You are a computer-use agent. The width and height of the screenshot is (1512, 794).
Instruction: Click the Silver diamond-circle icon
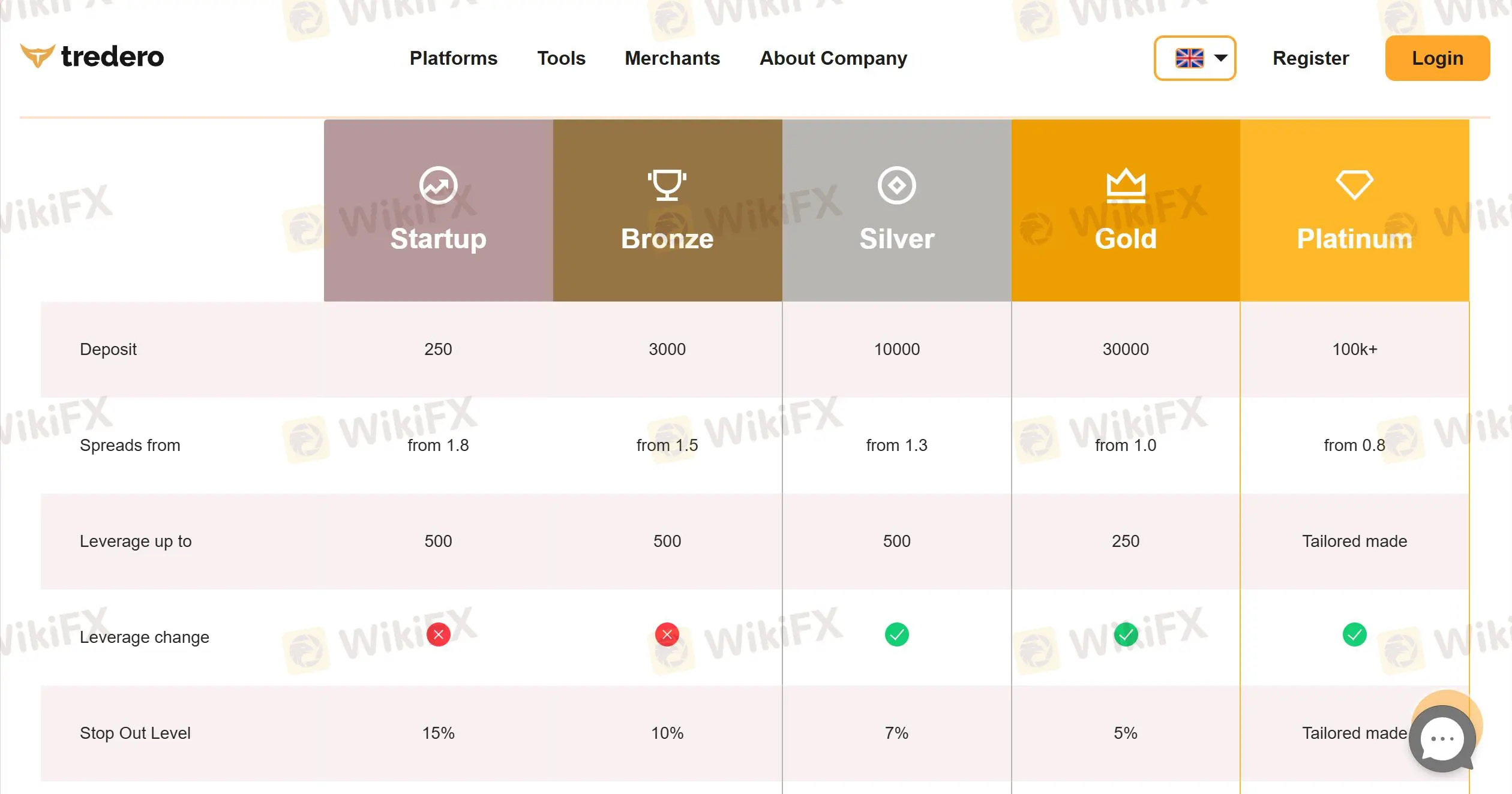pos(896,185)
